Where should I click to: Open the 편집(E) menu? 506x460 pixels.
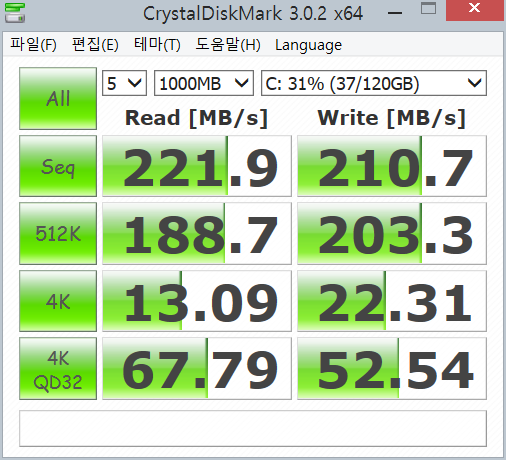(x=95, y=45)
